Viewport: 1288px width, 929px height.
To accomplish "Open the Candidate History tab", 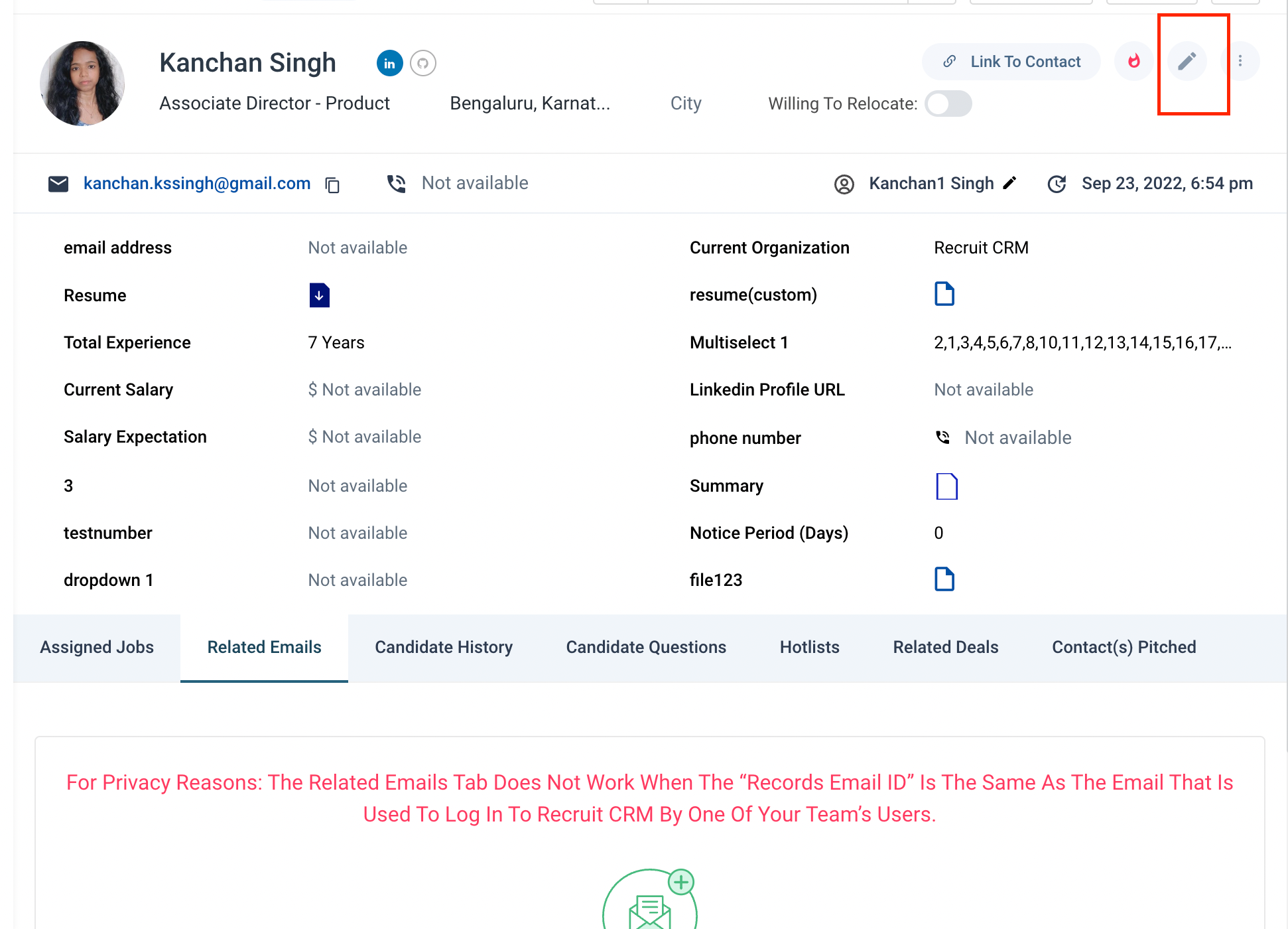I will (444, 648).
